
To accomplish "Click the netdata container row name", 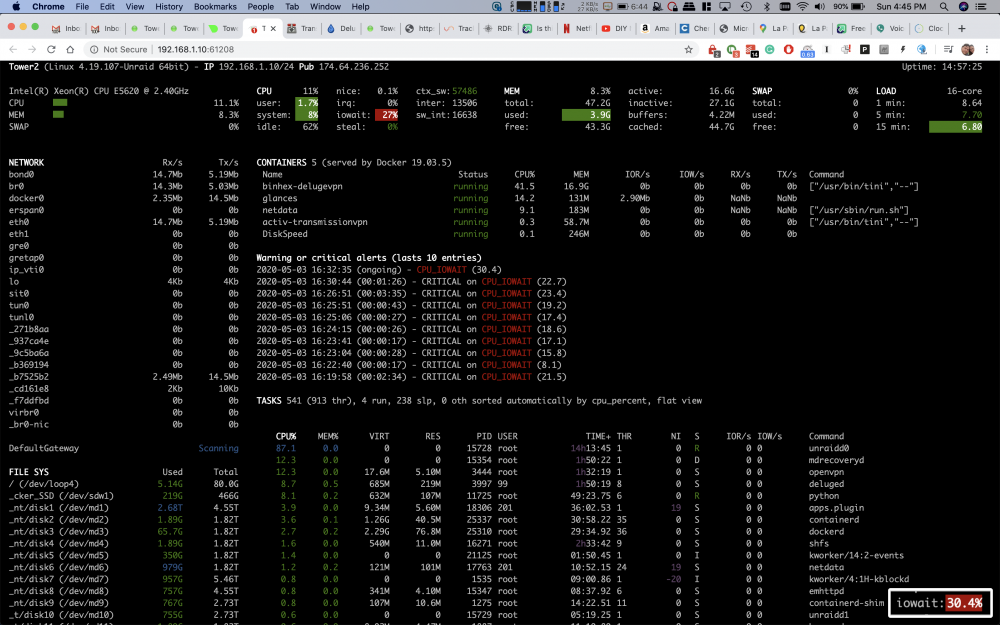I will point(280,210).
